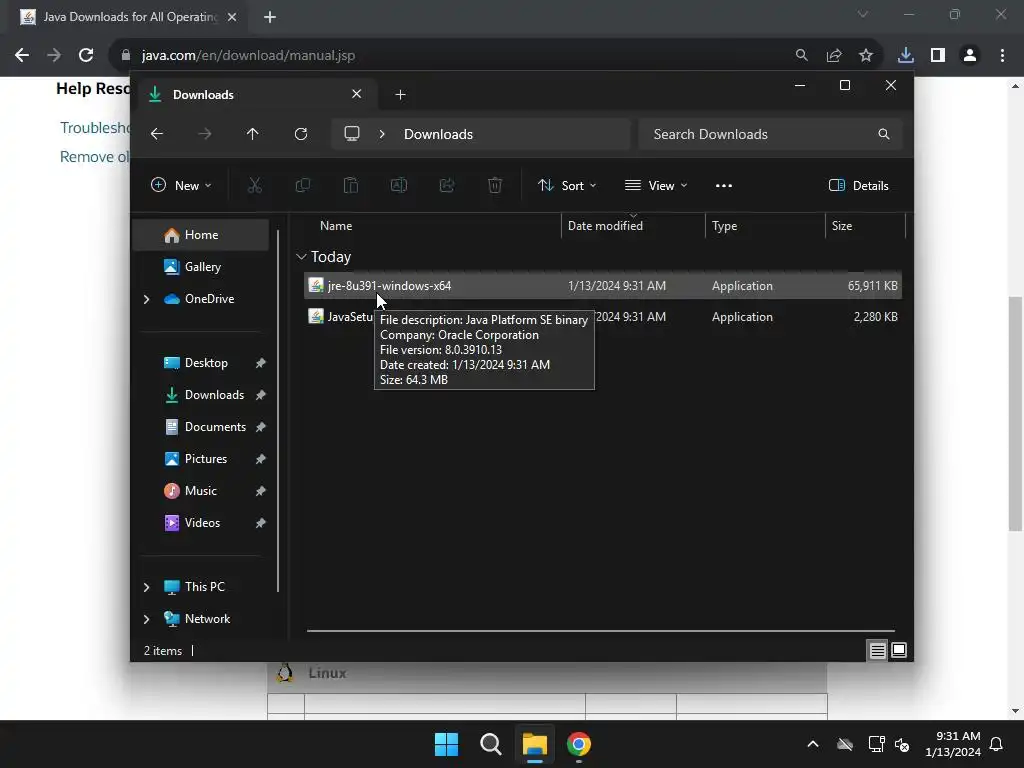Select the Downloads tab in File Explorer
1024x768 pixels.
[x=255, y=95]
